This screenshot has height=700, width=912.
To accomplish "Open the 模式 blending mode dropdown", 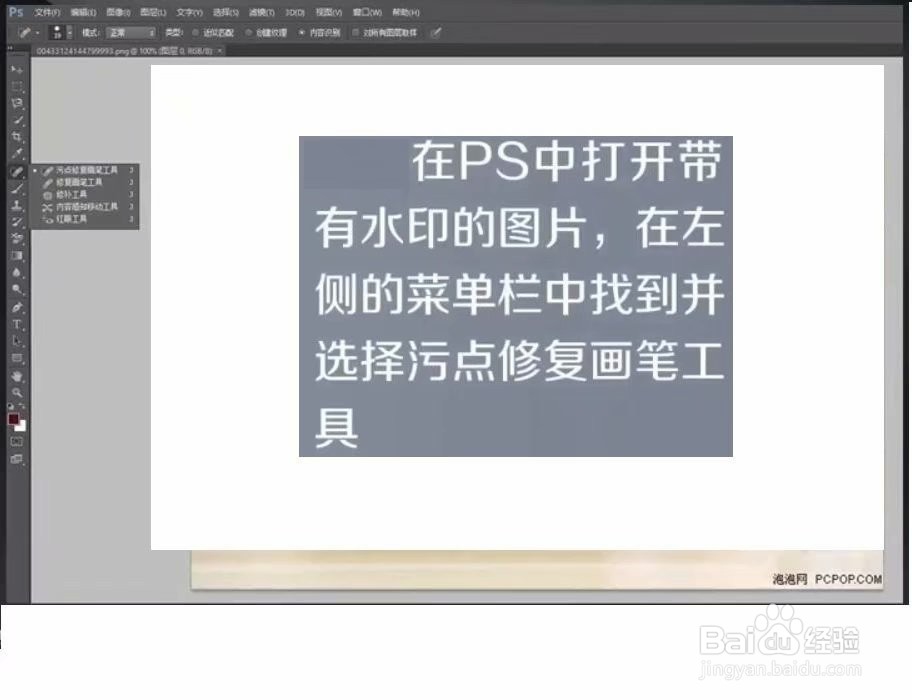I will 130,32.
